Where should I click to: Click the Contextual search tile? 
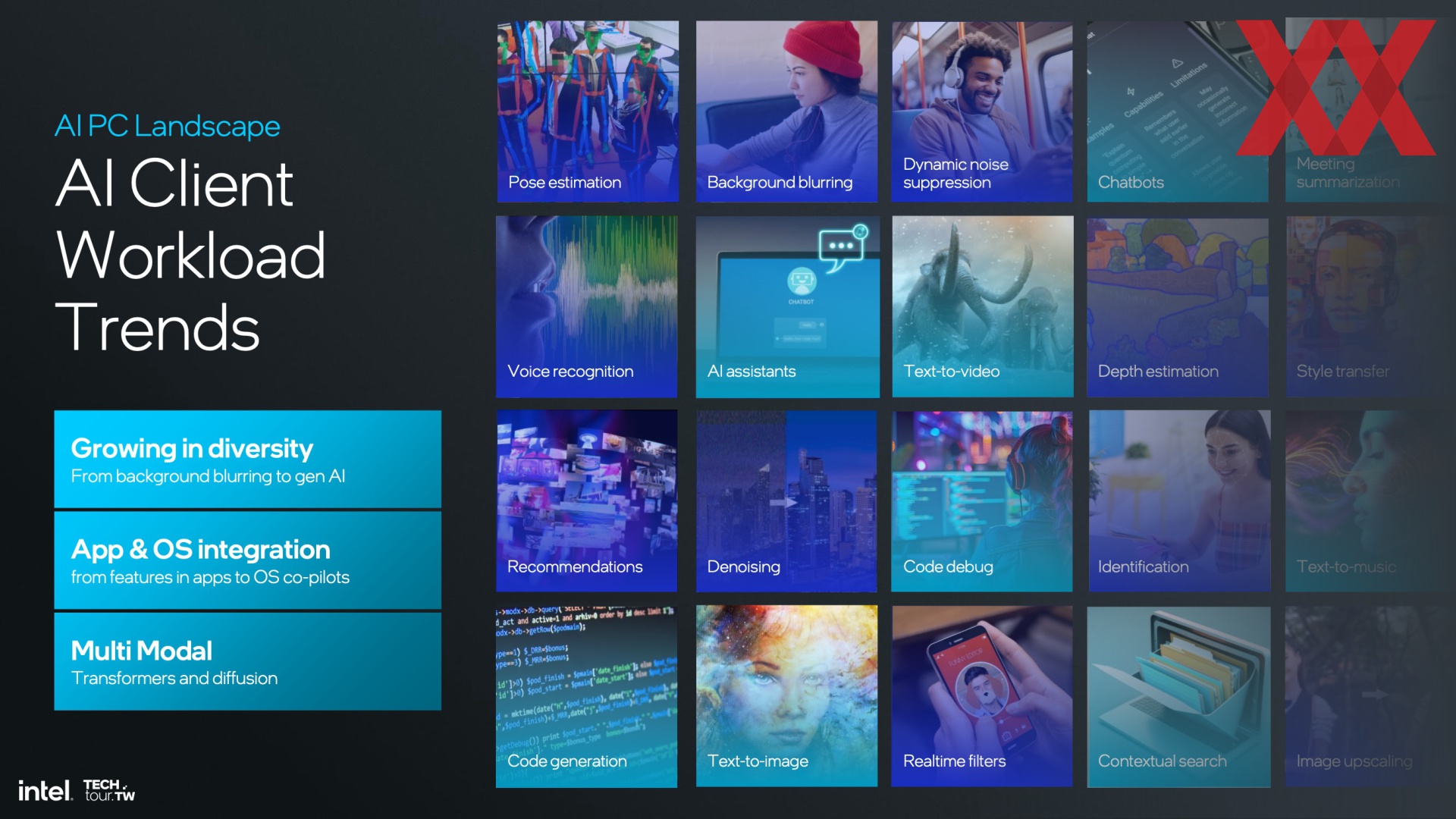tap(1178, 696)
